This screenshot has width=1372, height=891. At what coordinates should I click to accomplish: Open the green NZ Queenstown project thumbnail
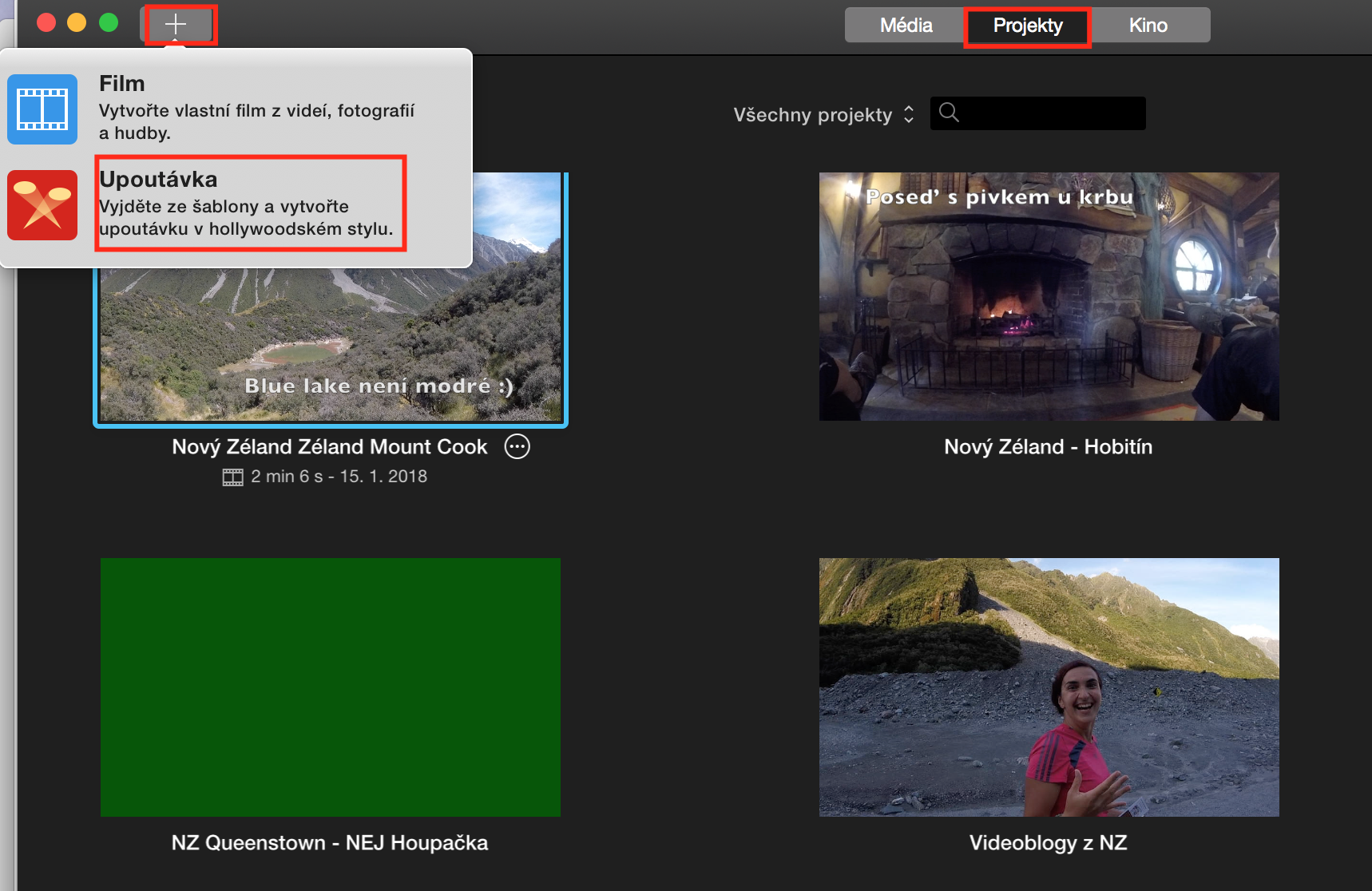point(331,687)
